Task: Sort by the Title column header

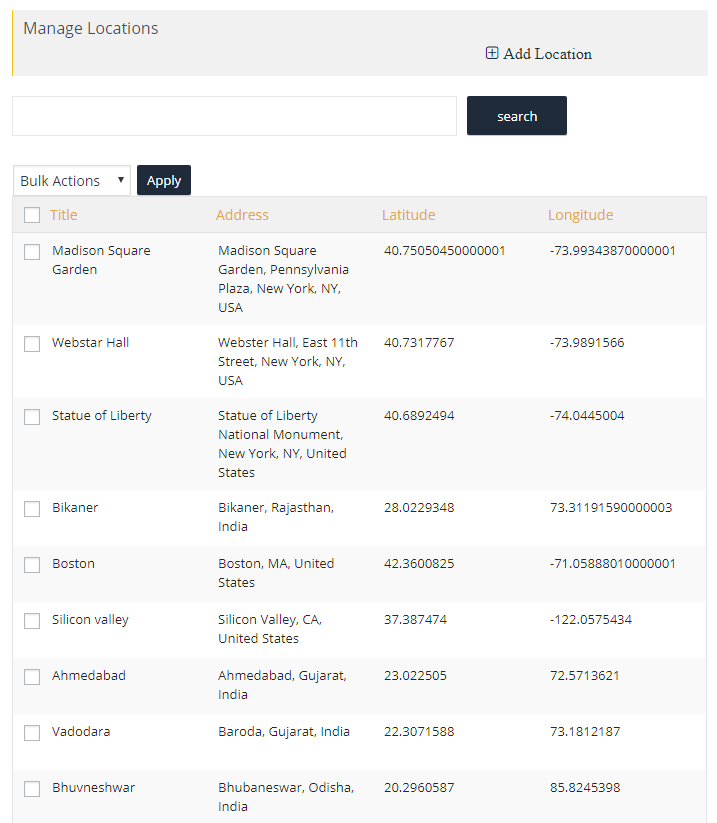Action: pyautogui.click(x=64, y=215)
